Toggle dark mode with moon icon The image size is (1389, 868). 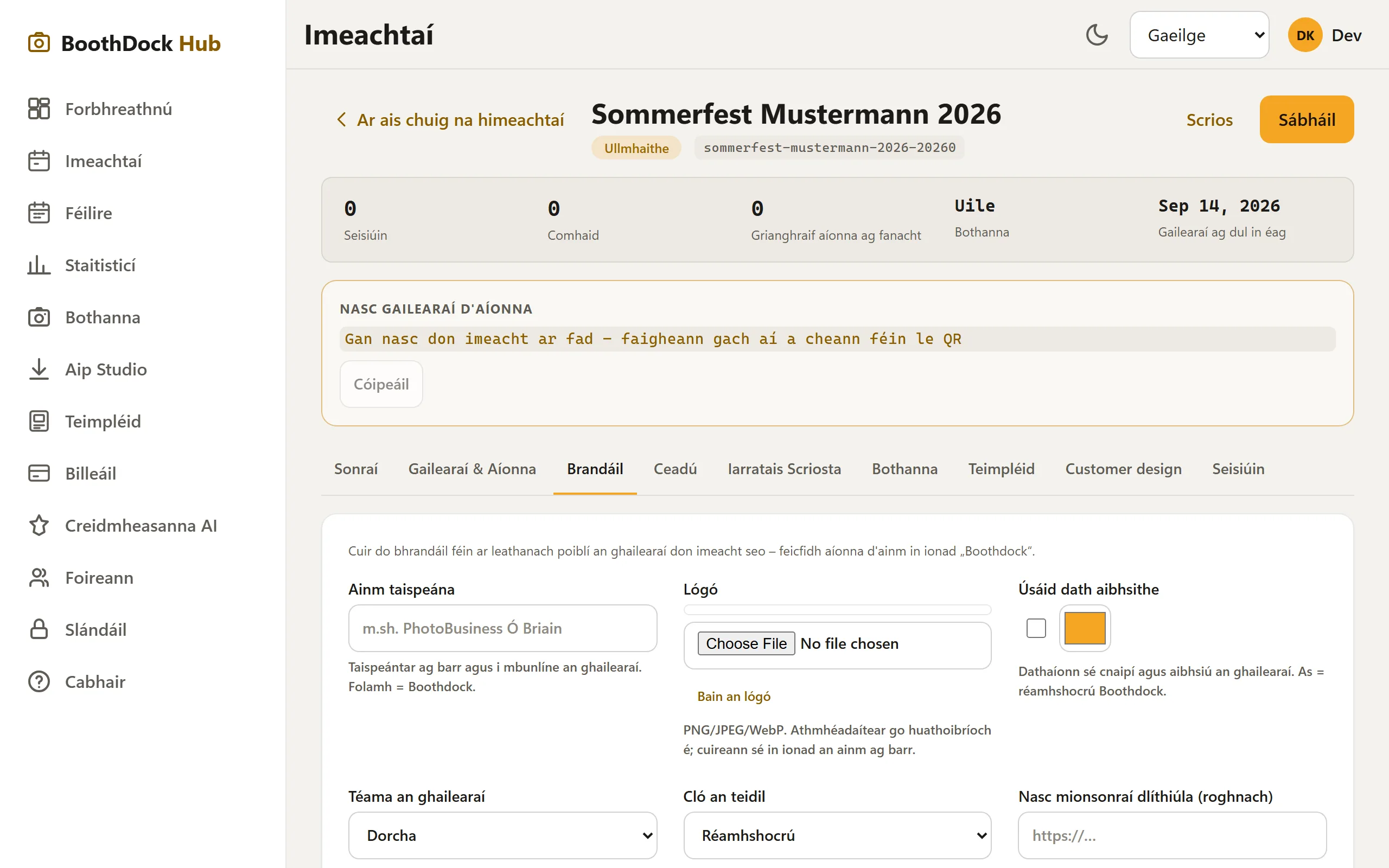pos(1097,35)
